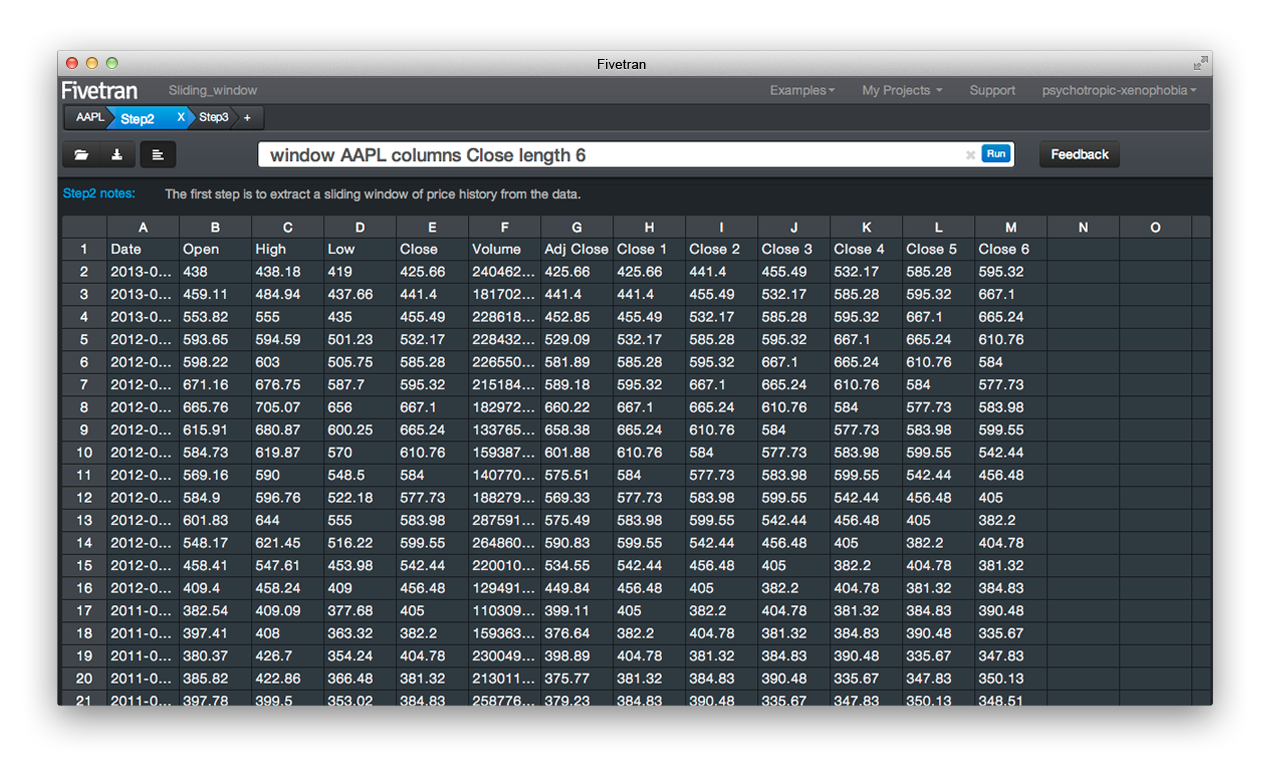Close the Step2 tab with X
Screen dimensions: 1271x784
181,118
